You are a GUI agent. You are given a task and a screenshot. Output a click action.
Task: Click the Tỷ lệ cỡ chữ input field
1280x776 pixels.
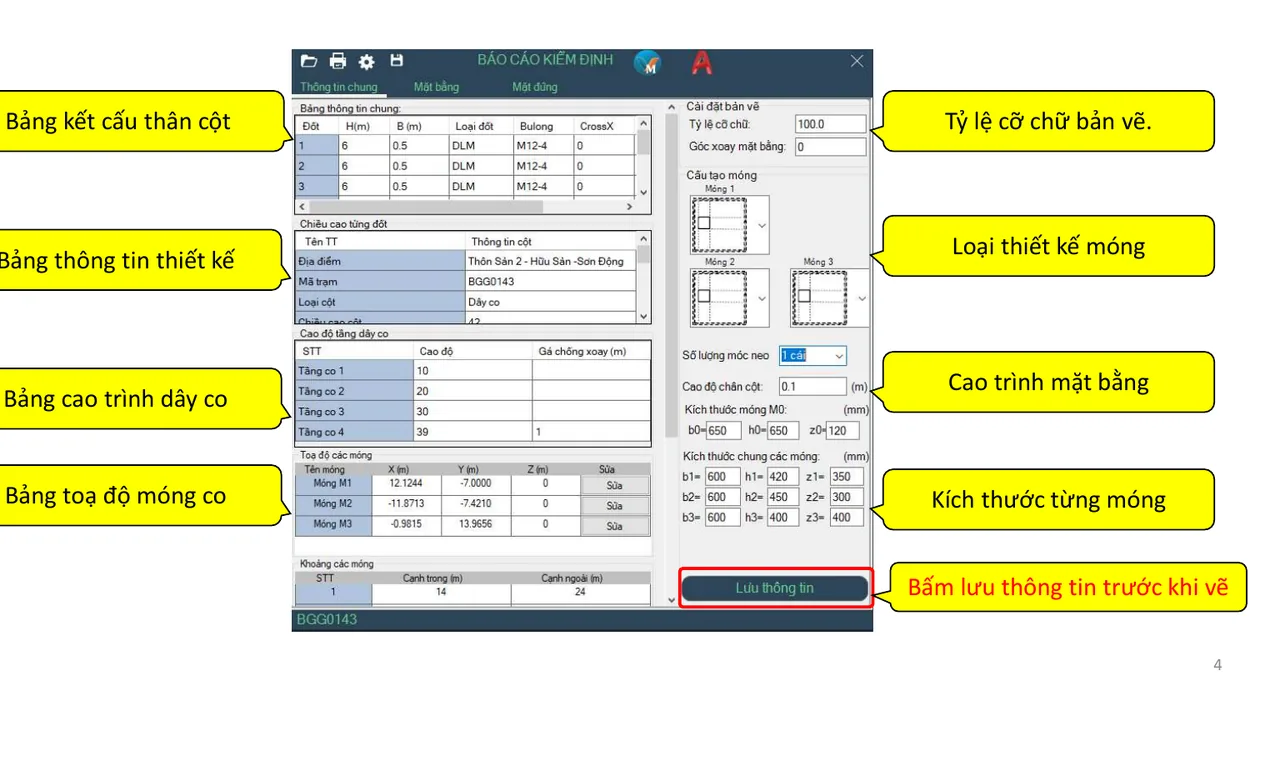pyautogui.click(x=830, y=124)
